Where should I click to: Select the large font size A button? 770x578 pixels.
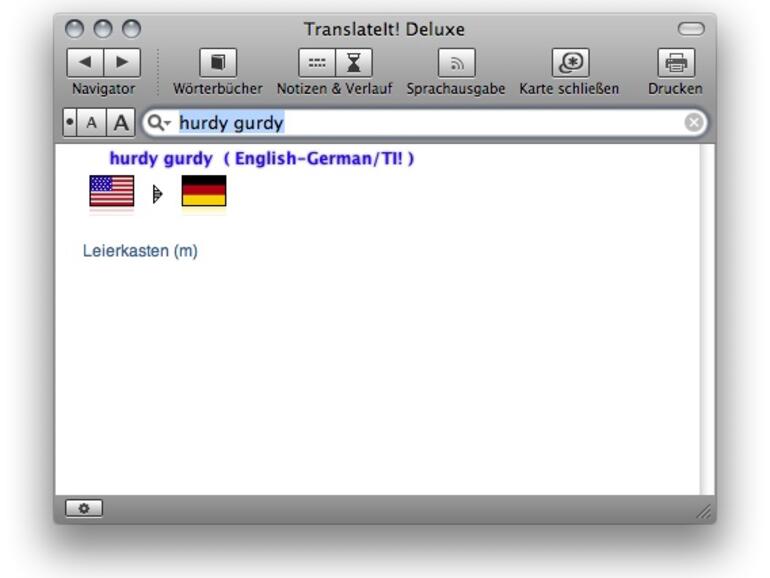[121, 122]
